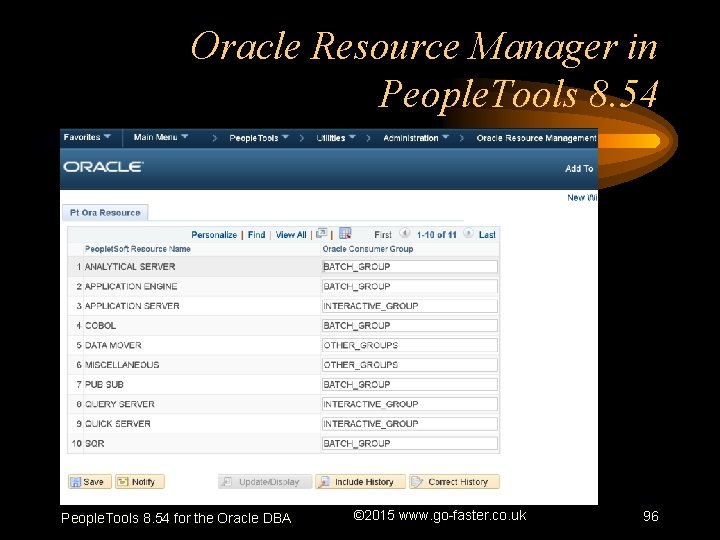Viewport: 720px width, 540px height.
Task: Click the Notify button
Action: point(140,482)
